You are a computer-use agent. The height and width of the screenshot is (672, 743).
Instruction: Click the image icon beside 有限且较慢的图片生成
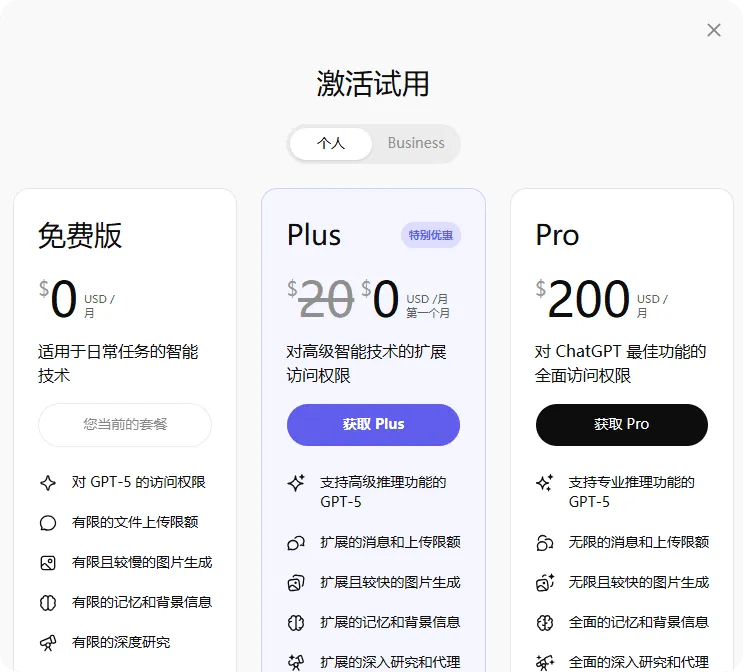(x=48, y=563)
